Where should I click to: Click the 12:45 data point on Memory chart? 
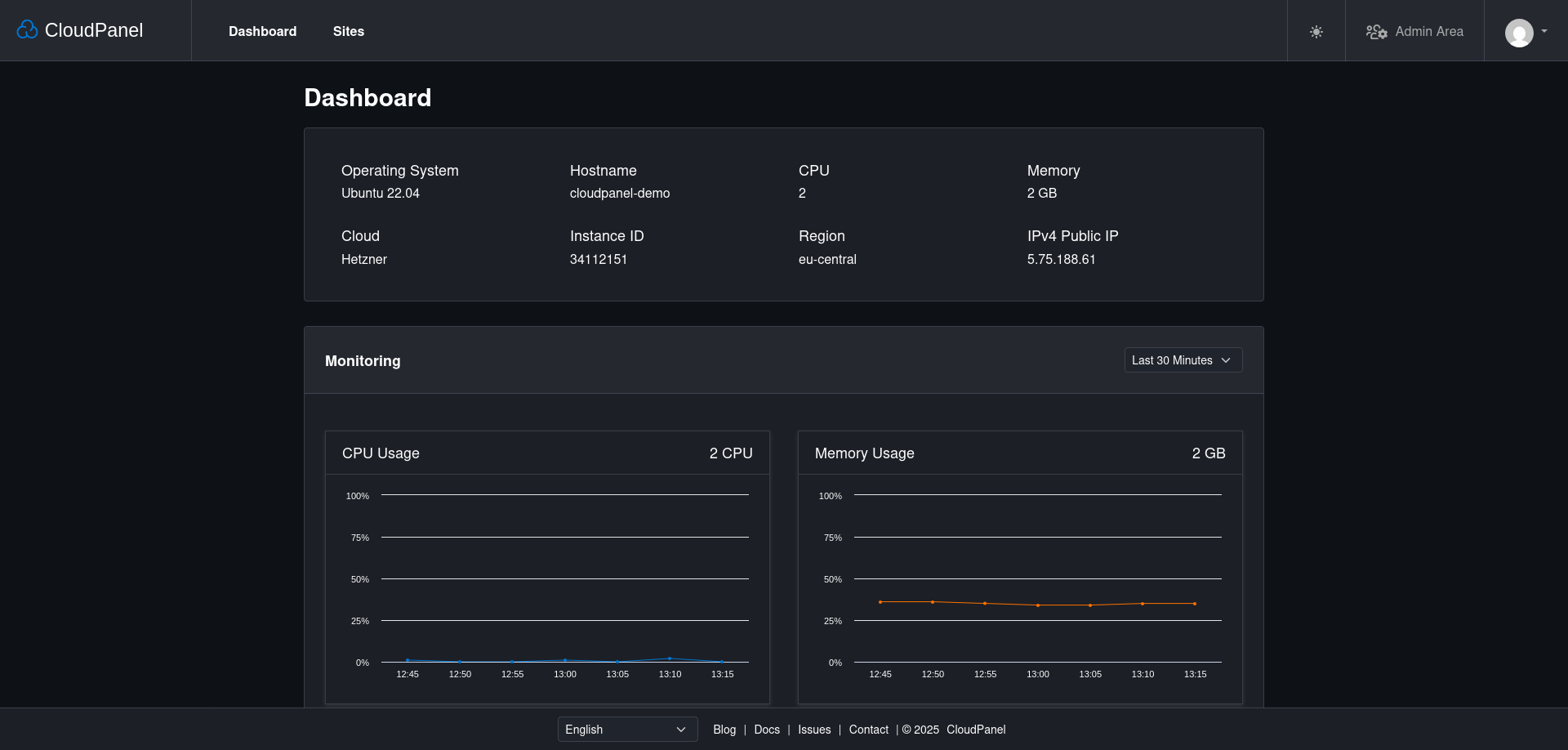(x=880, y=602)
